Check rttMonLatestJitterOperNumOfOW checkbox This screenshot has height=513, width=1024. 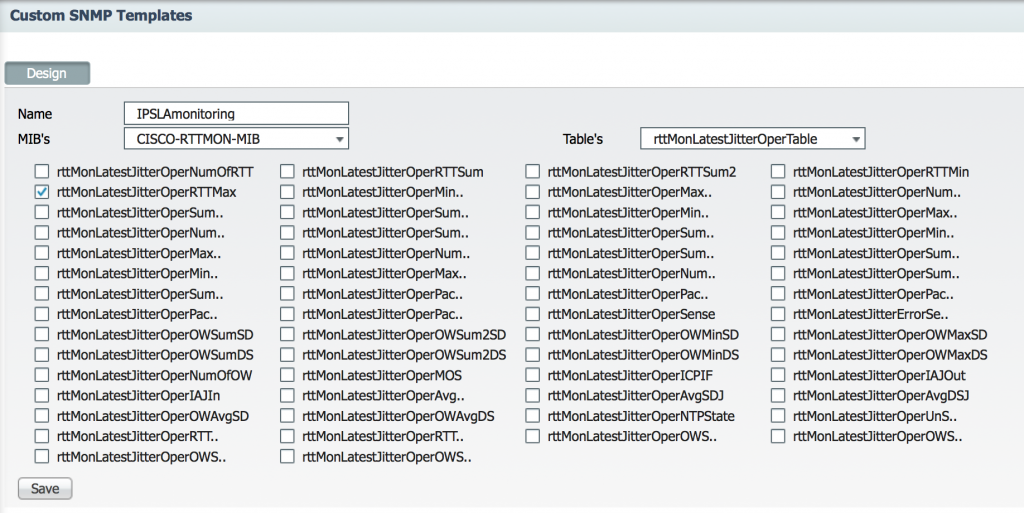[42, 375]
